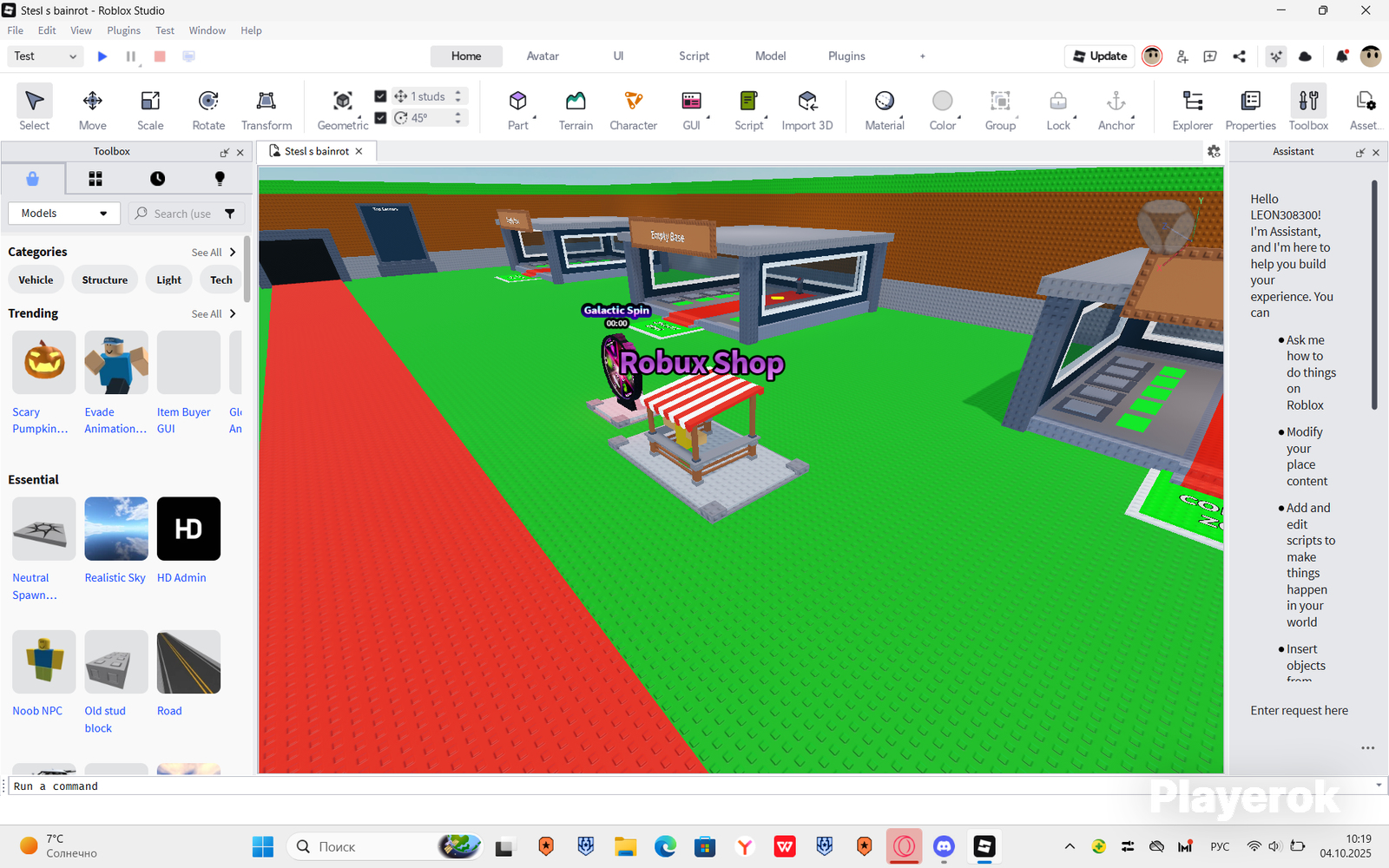Click the Import 3D button
Screen dimensions: 1389x868
(807, 108)
